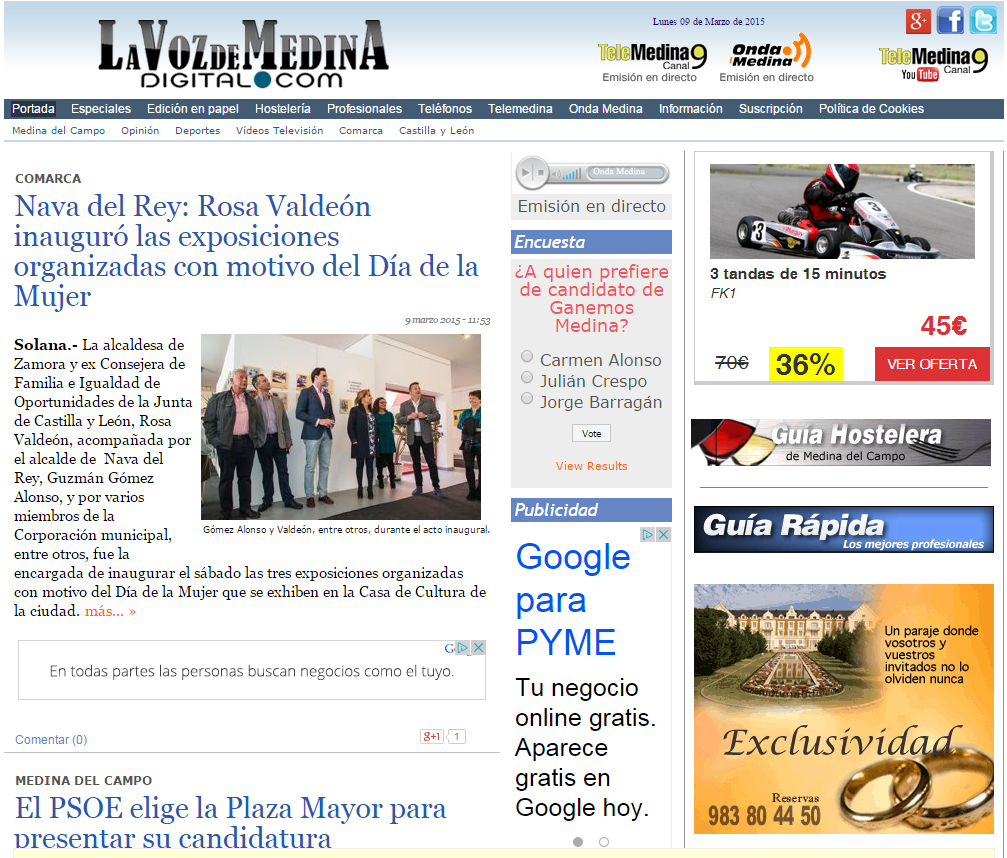The image size is (1007, 858).
Task: Open Vídeos Televisión submenu section
Action: pyautogui.click(x=279, y=130)
